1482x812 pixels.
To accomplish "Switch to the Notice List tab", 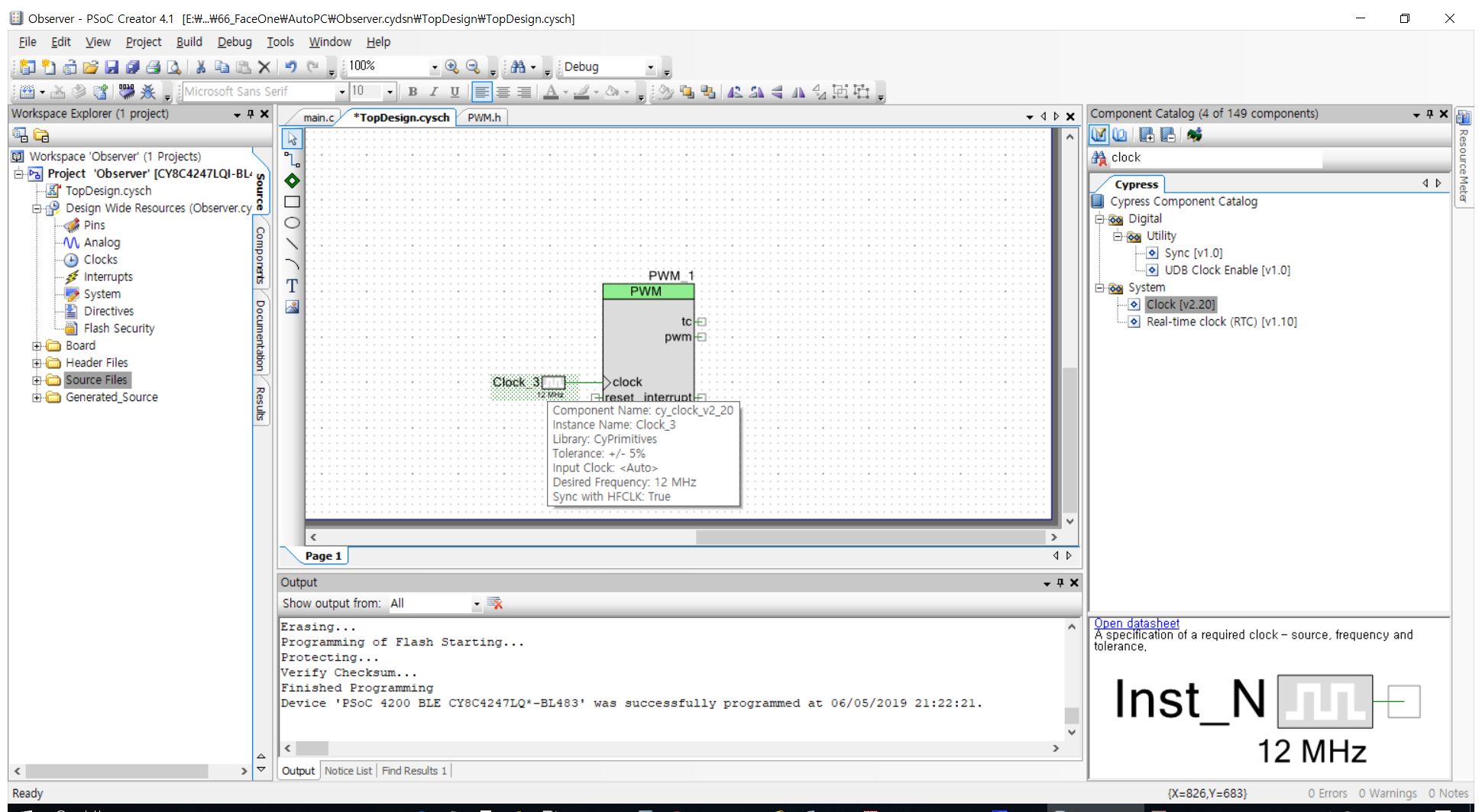I will [x=348, y=771].
